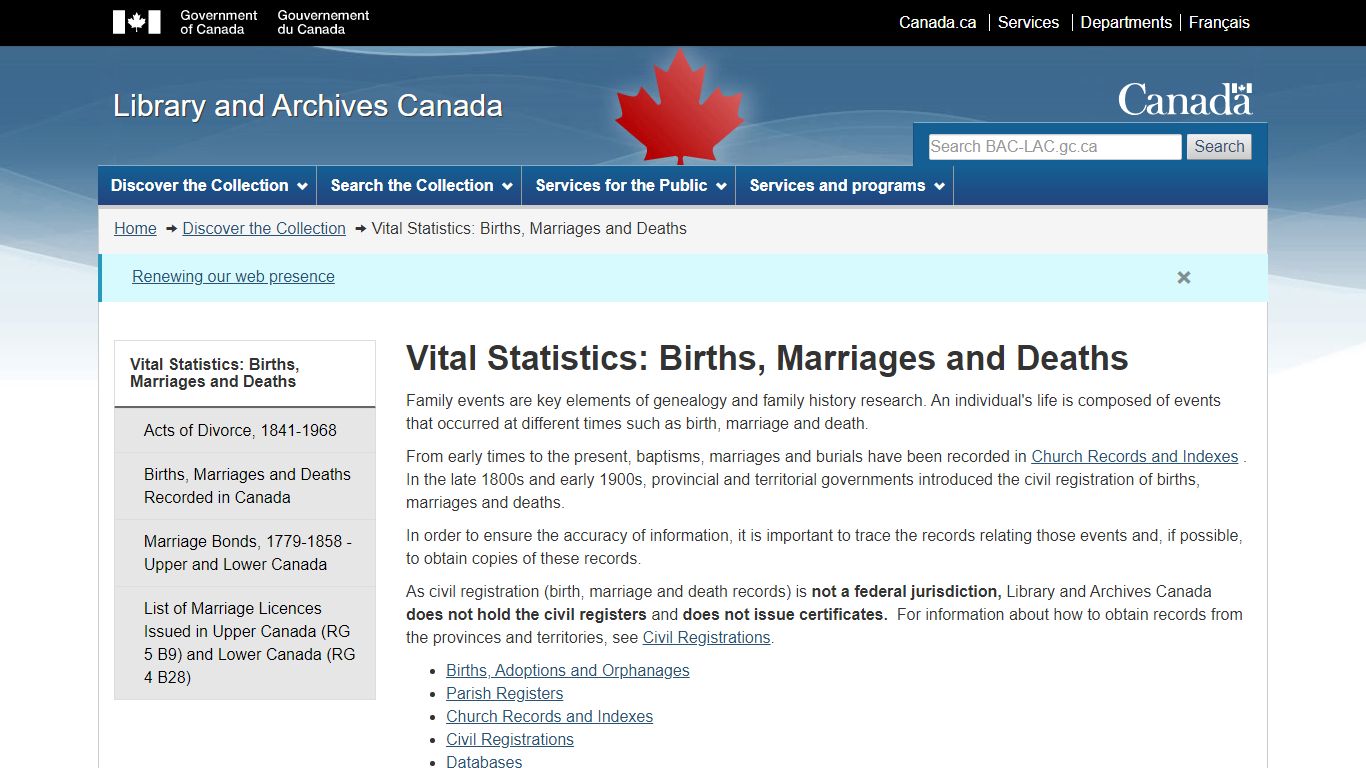
Task: Select the Vital Statistics sidebar heading
Action: pos(245,373)
